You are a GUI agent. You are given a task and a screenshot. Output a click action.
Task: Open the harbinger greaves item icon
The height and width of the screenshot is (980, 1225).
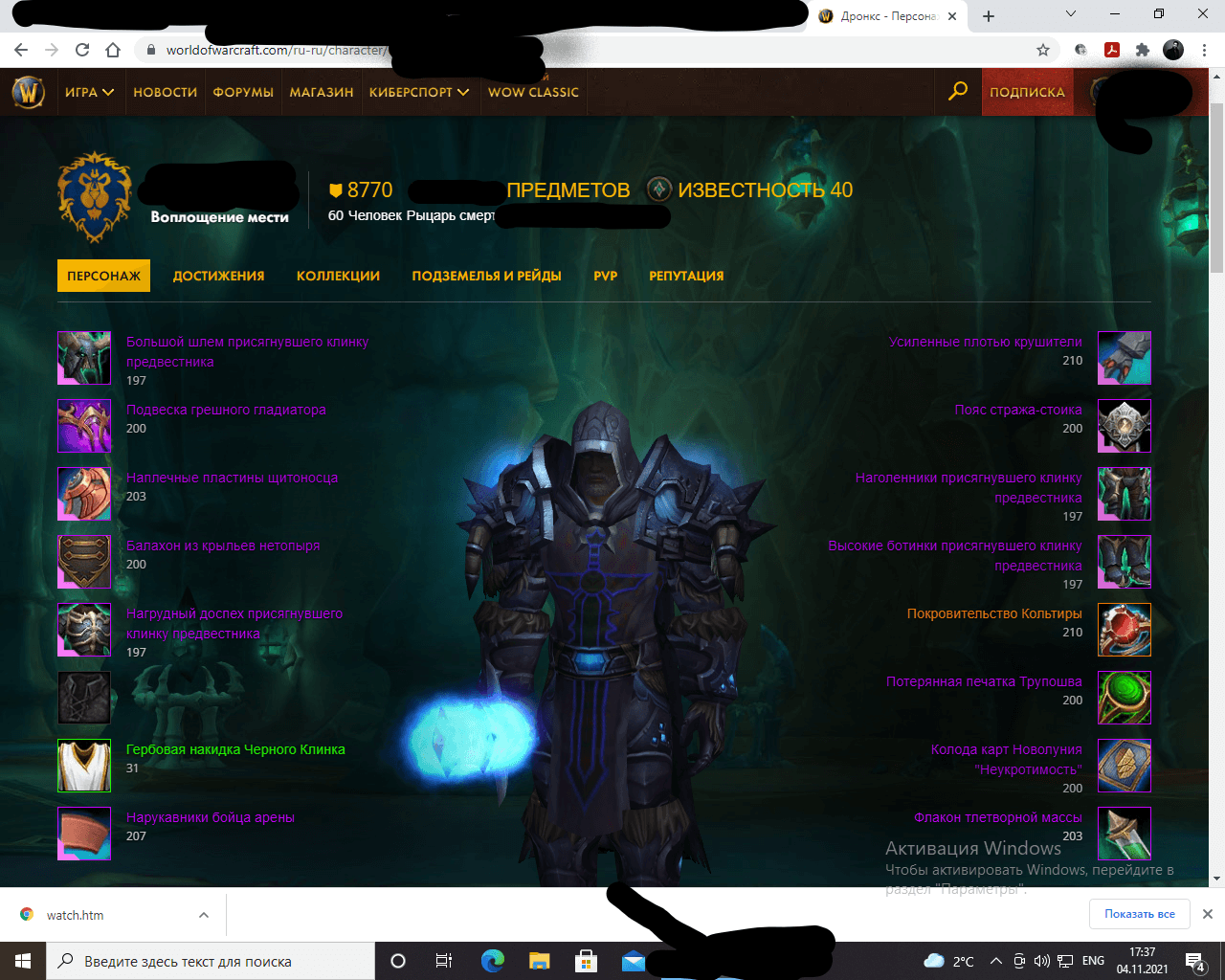(x=1125, y=494)
